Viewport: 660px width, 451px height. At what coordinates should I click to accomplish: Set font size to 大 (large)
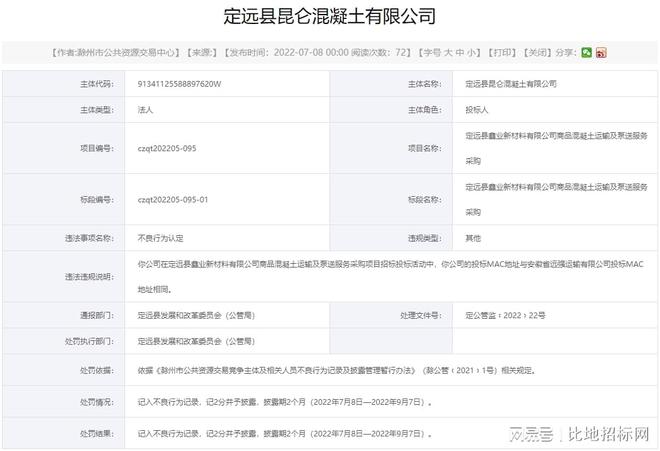(x=448, y=53)
